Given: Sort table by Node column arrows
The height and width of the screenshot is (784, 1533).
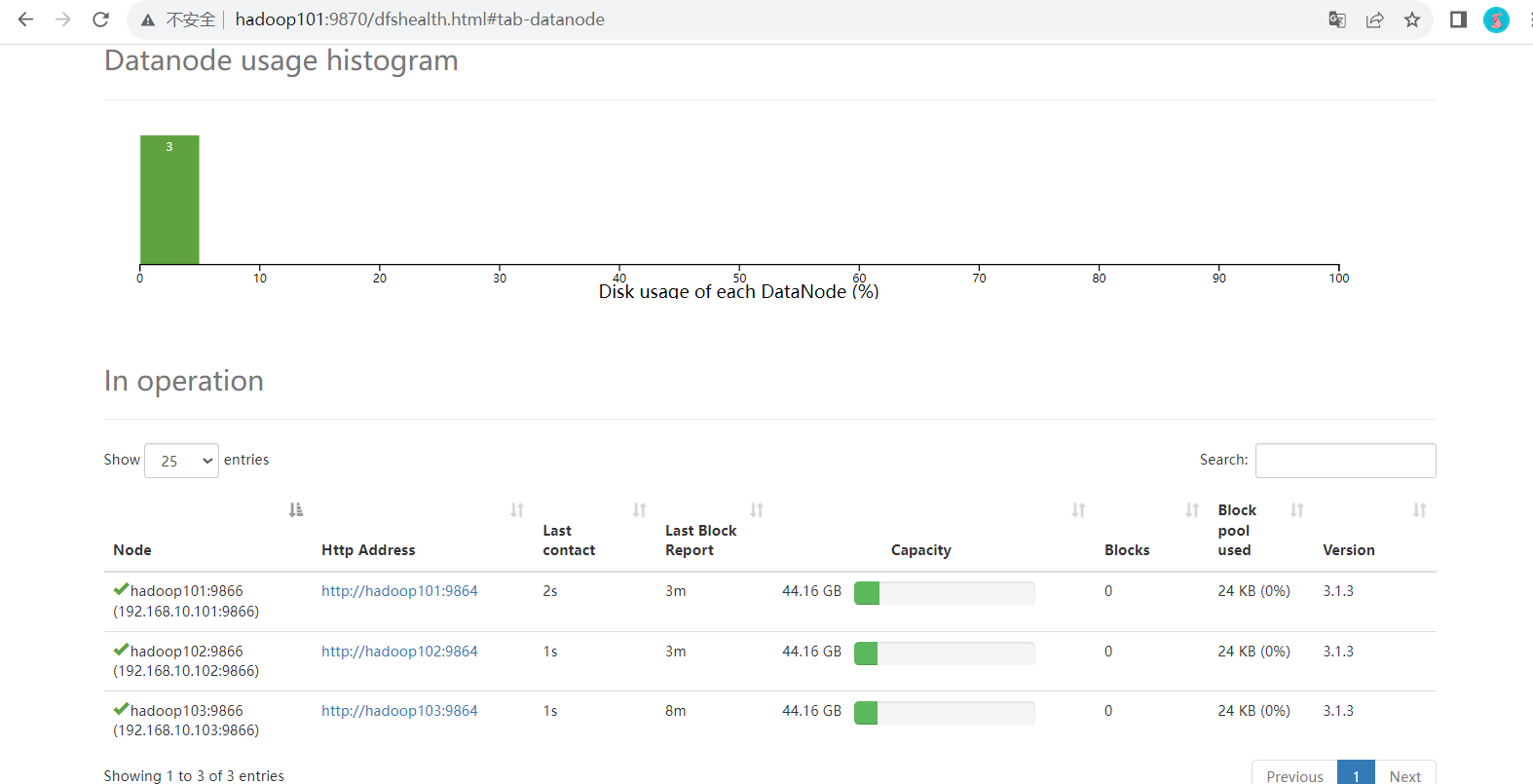Looking at the screenshot, I should (296, 509).
